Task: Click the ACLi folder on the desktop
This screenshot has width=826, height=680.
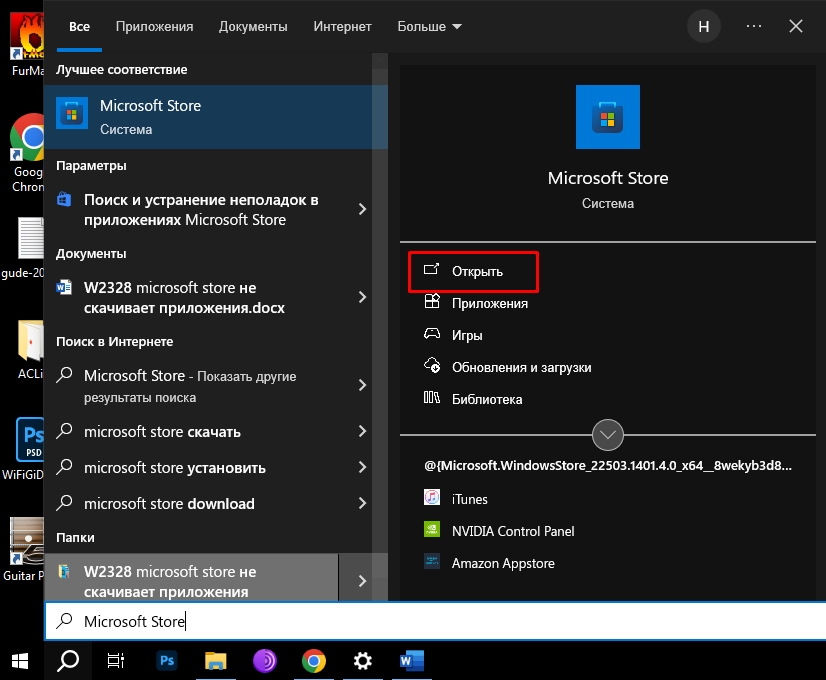Action: (31, 349)
